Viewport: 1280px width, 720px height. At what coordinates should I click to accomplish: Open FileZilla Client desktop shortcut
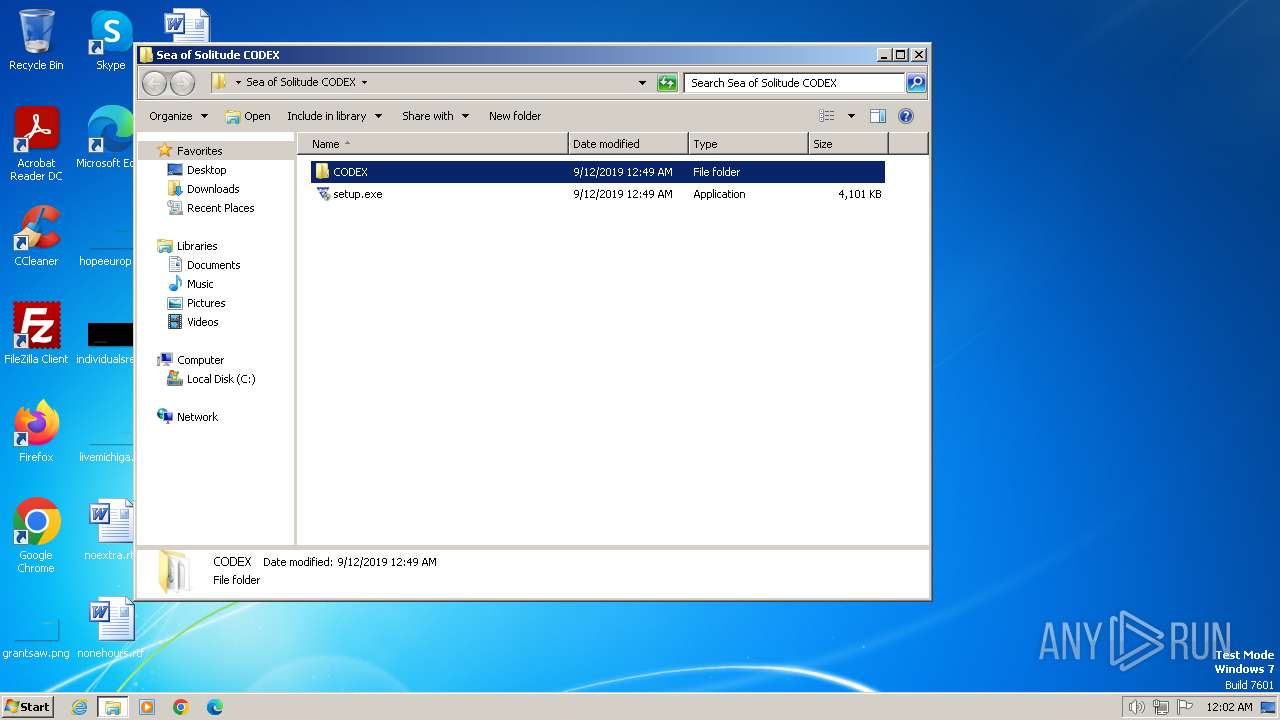[x=36, y=334]
